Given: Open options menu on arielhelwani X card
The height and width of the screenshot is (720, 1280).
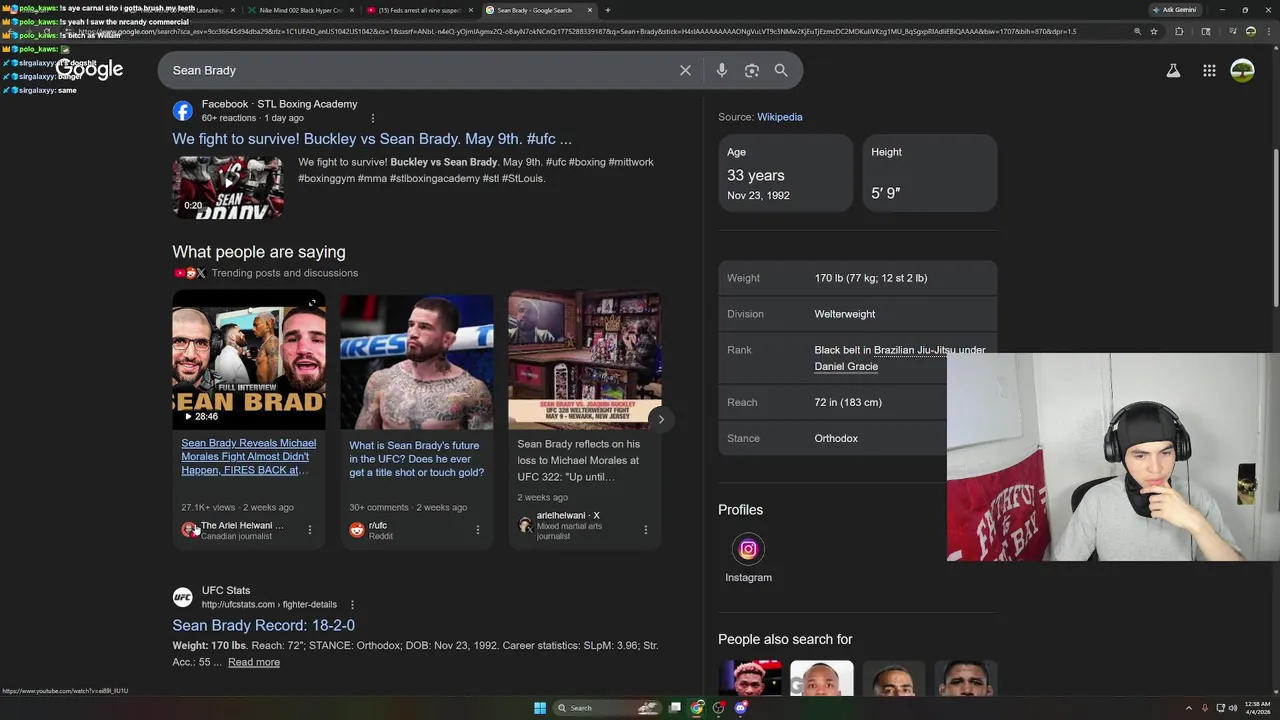Looking at the screenshot, I should point(645,530).
